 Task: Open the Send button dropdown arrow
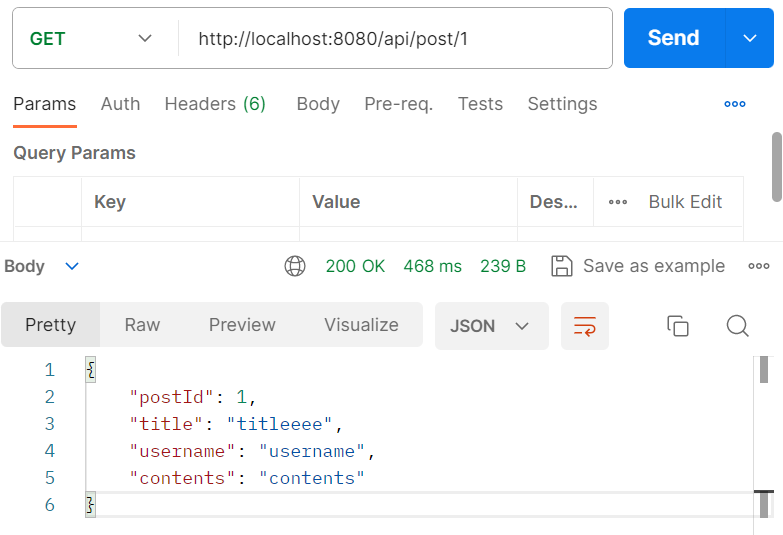(x=750, y=38)
